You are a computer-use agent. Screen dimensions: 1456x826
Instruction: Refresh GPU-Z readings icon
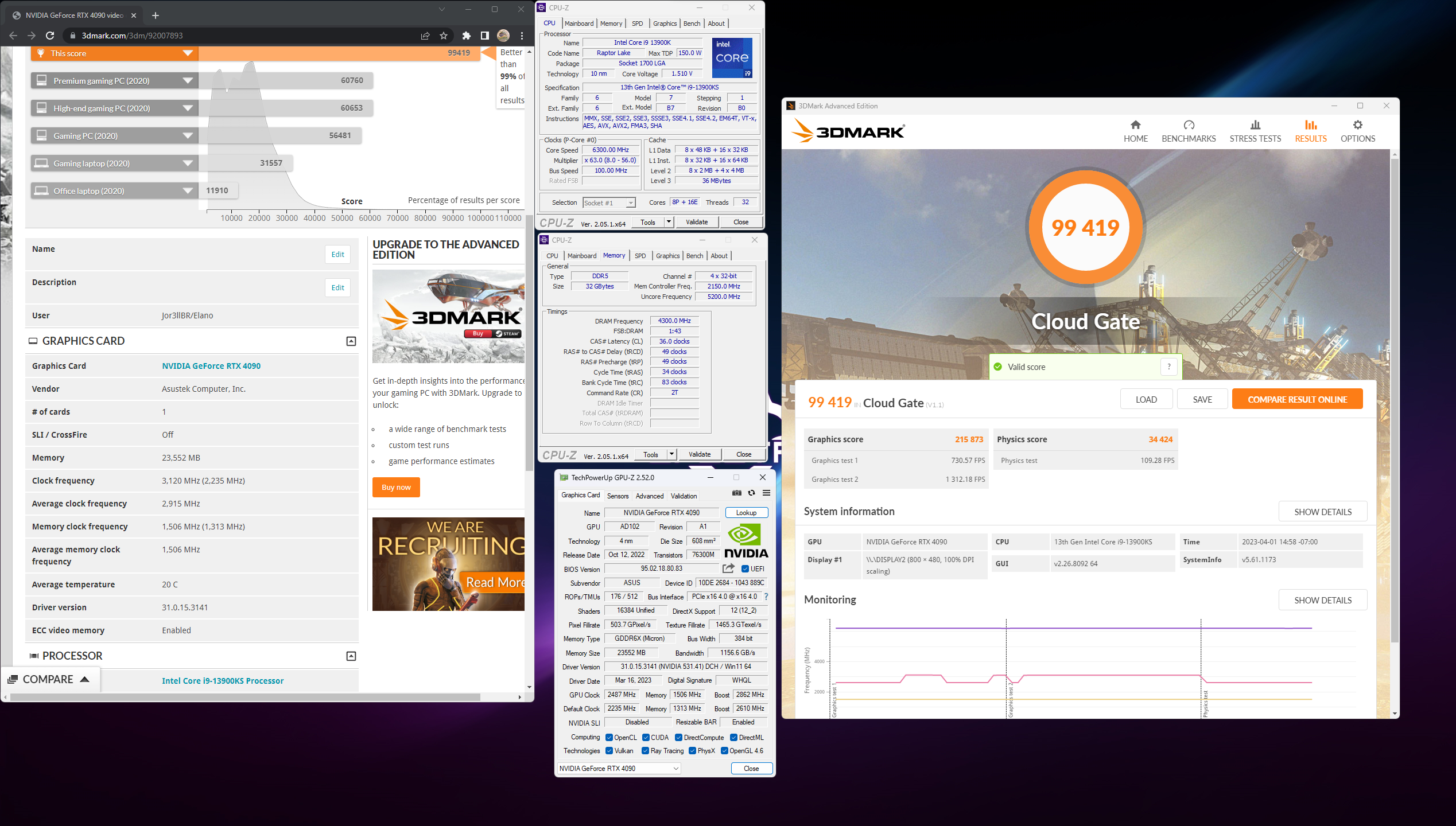pos(751,493)
